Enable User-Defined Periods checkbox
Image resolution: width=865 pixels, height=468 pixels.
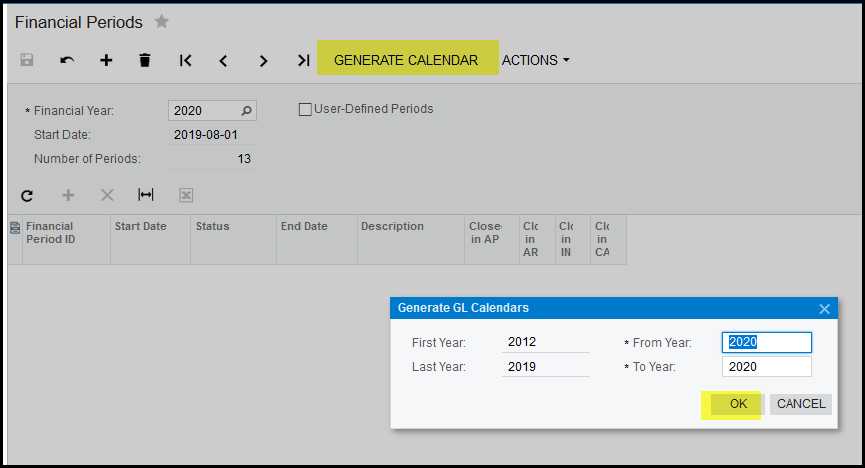point(306,109)
